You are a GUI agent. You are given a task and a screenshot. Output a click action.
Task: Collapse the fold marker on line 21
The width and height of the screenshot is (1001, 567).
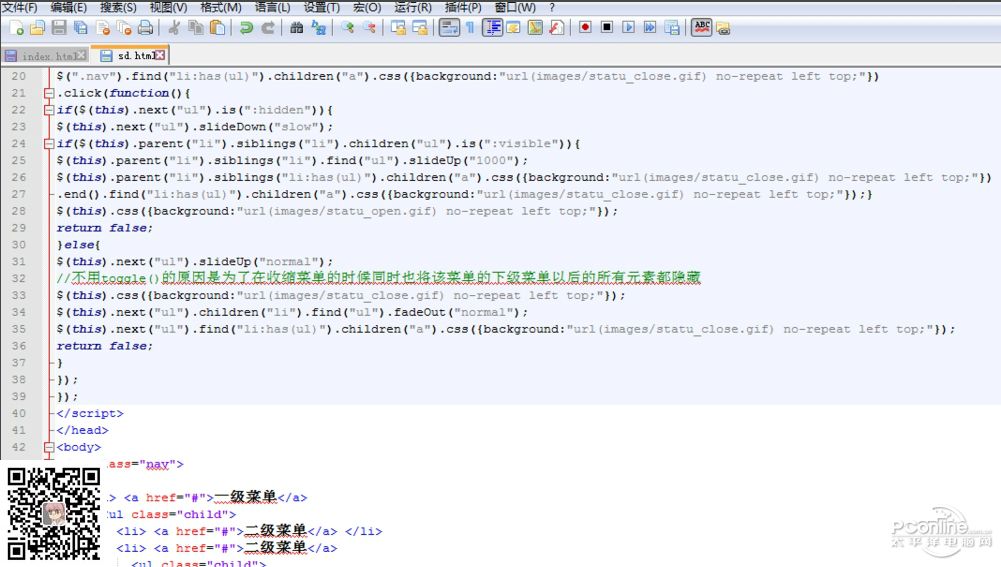tap(50, 93)
